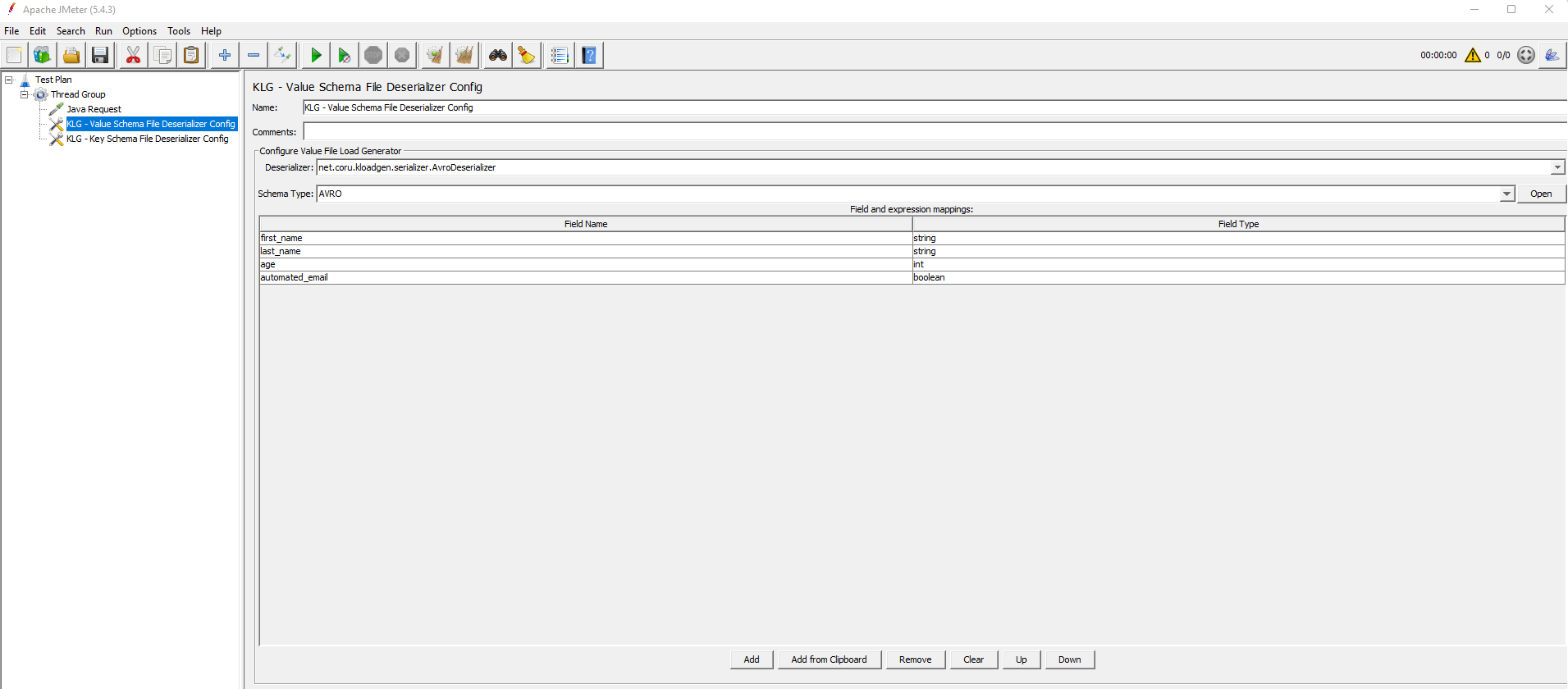The height and width of the screenshot is (689, 1568).
Task: Collapse the Test Plan tree node
Action: point(9,80)
